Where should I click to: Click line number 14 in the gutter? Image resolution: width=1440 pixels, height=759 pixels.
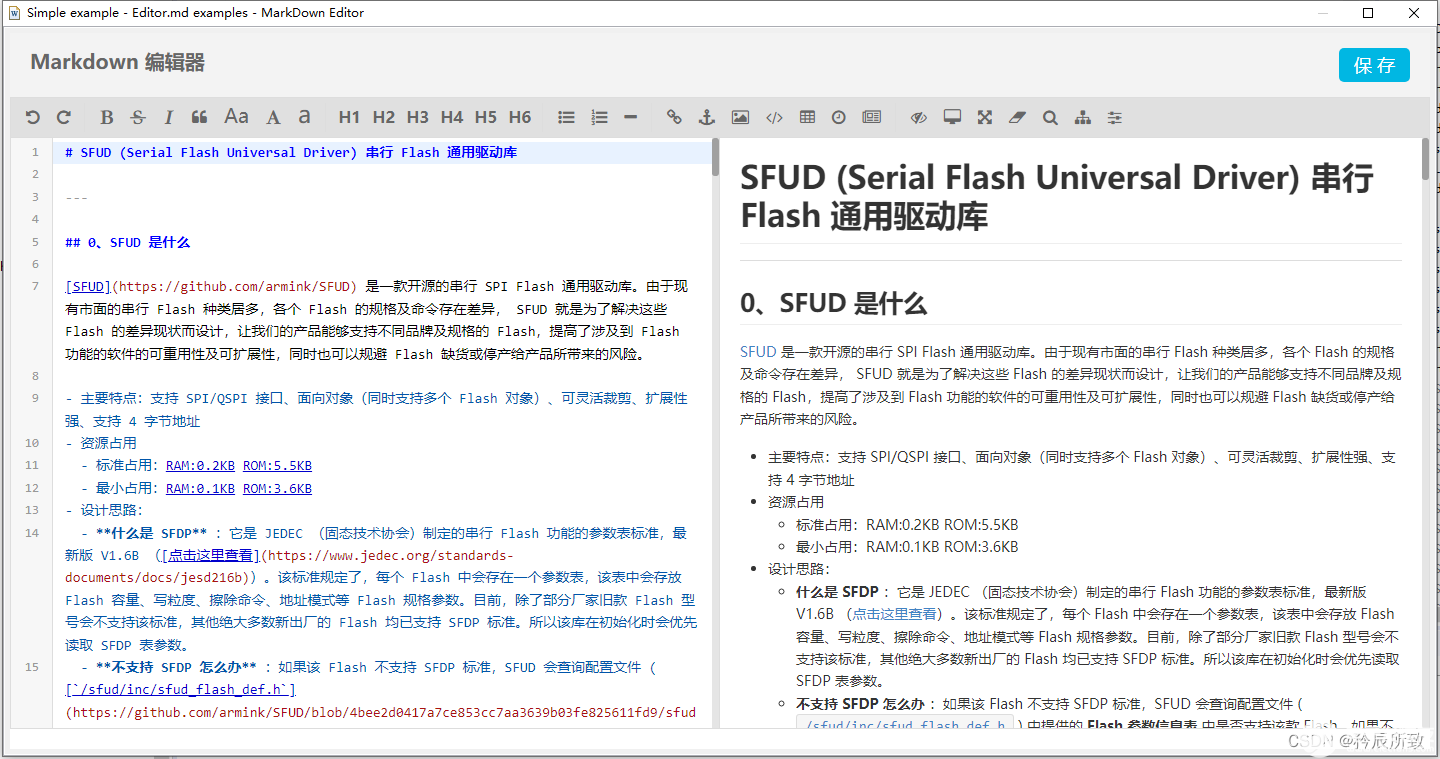point(33,533)
